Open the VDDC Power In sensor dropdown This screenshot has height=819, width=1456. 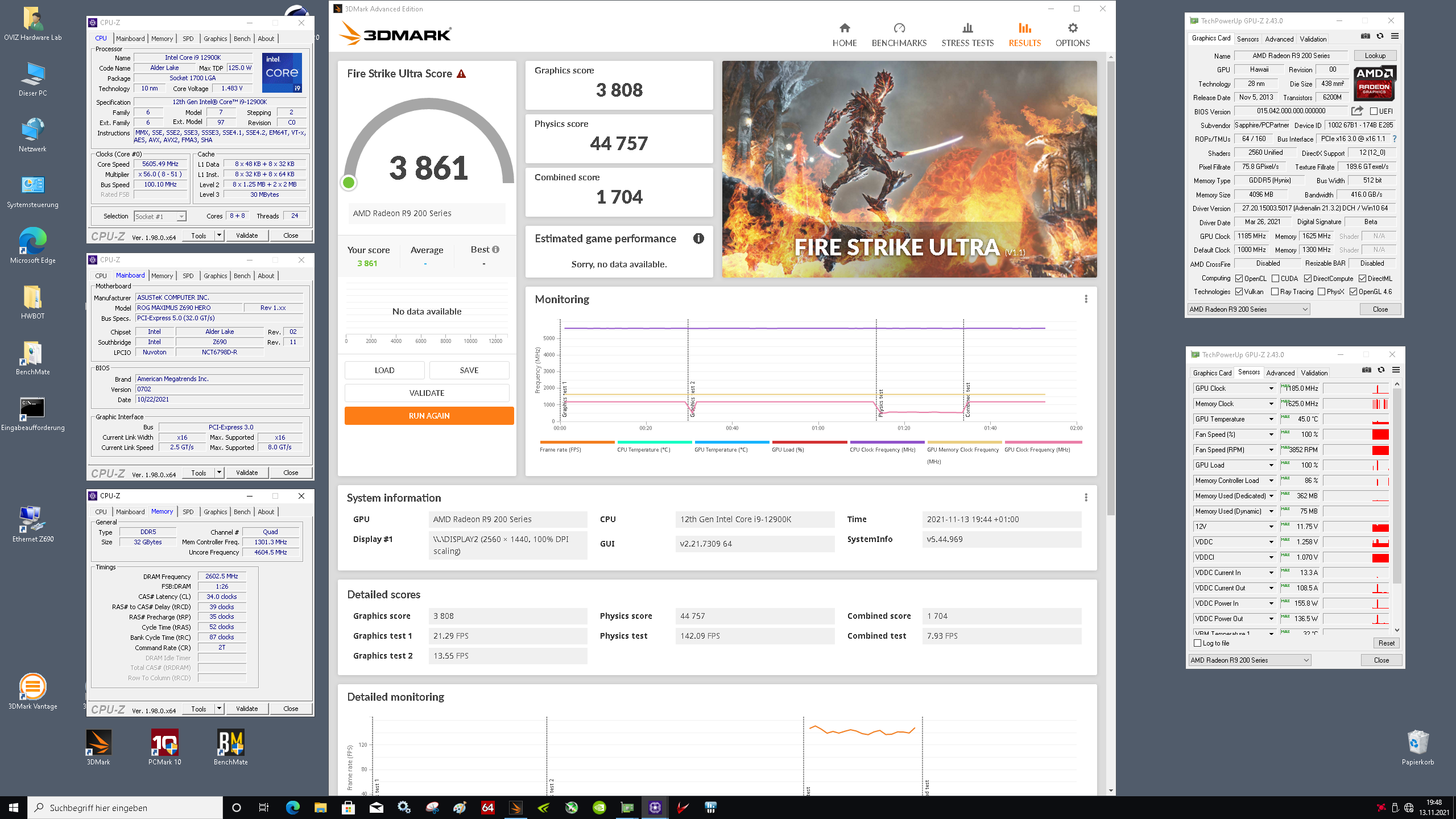click(x=1271, y=603)
